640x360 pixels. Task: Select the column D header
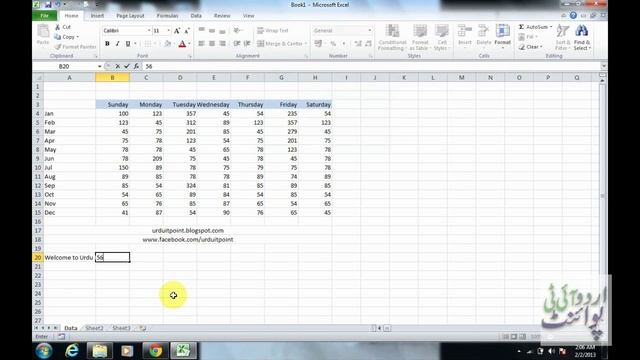(180, 78)
